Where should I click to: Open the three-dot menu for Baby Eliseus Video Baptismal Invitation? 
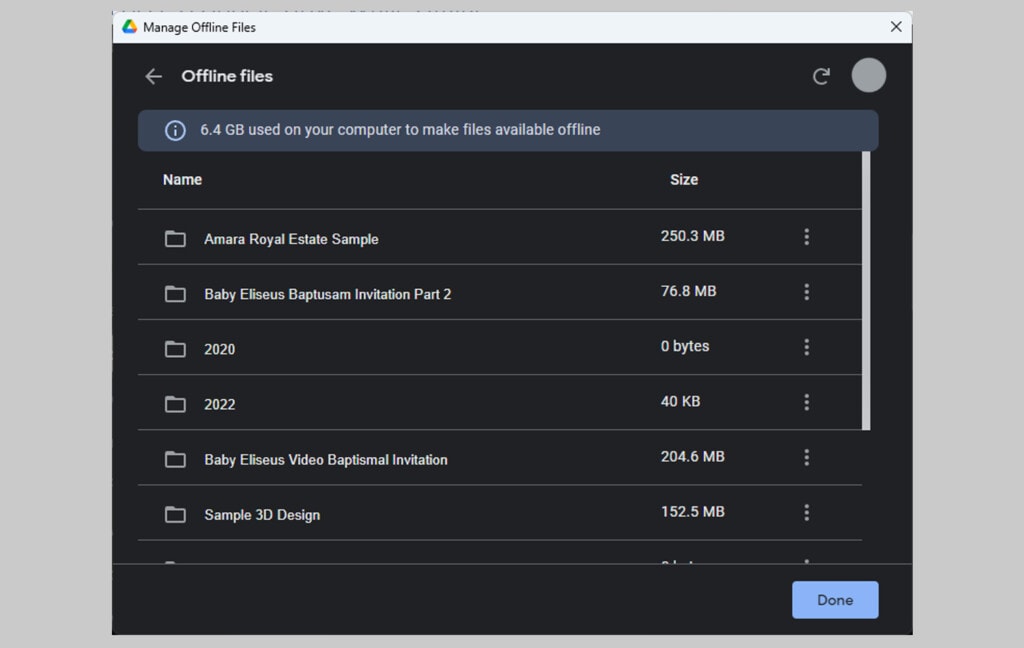coord(807,457)
